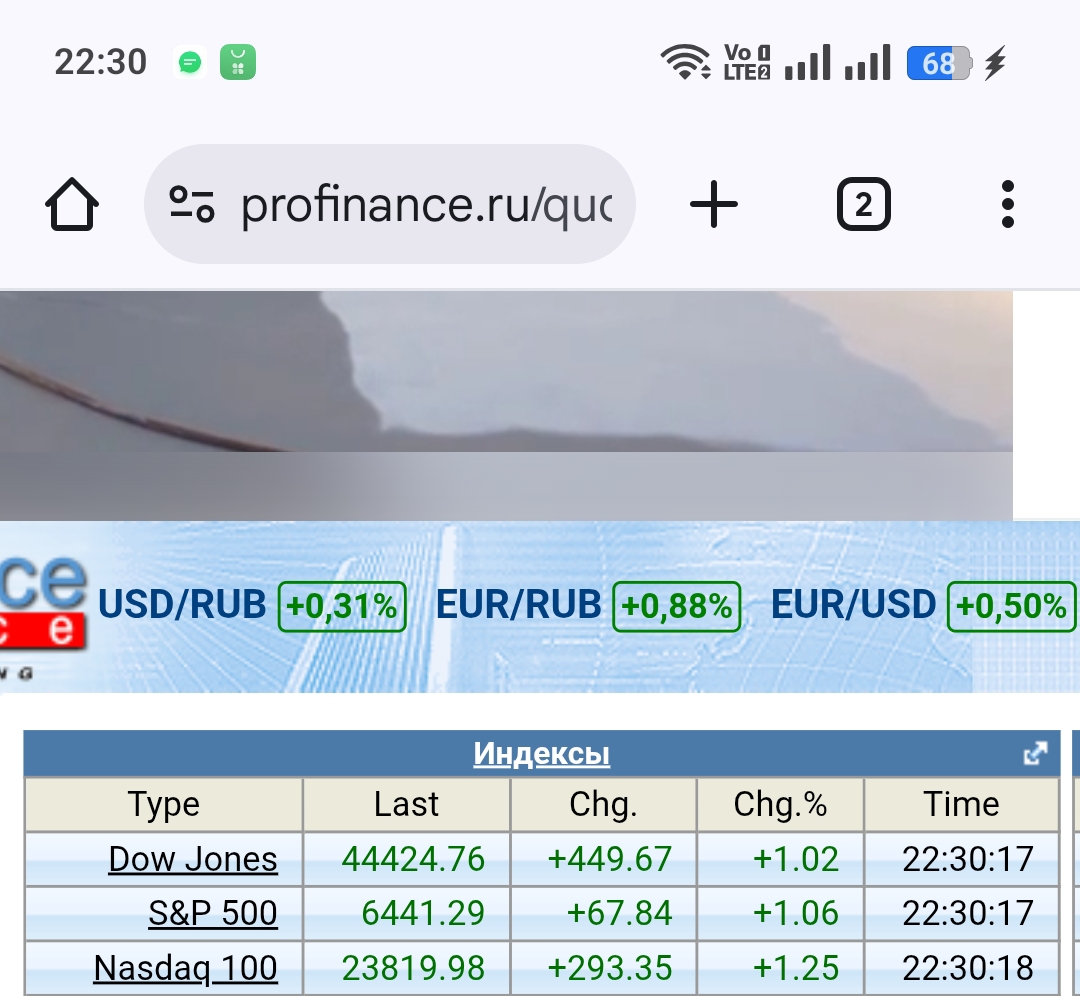1080x996 pixels.
Task: Open the S&P 500 index link
Action: click(x=213, y=913)
